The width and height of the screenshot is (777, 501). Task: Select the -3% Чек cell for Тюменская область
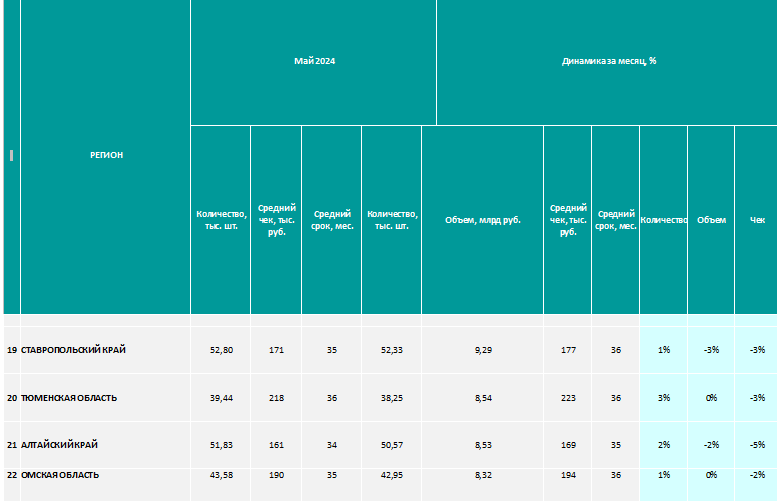pos(756,398)
